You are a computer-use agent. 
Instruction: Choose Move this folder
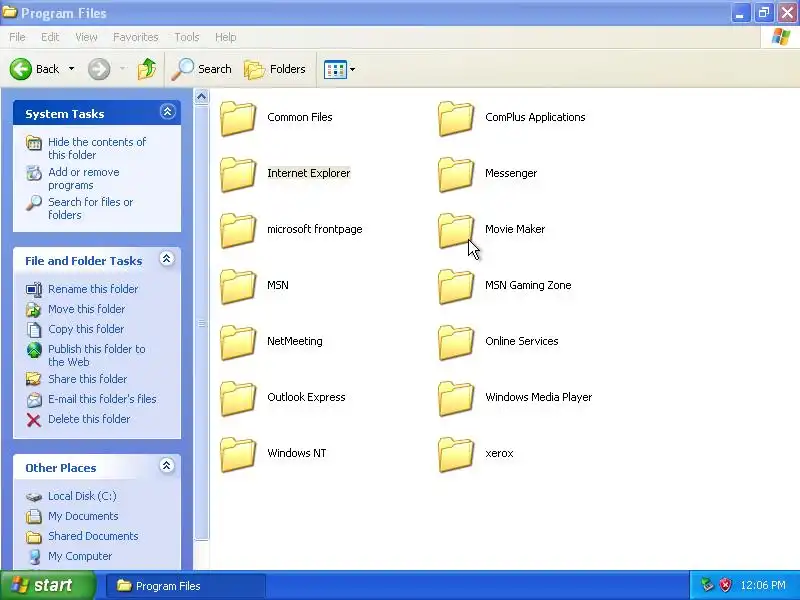tap(86, 309)
